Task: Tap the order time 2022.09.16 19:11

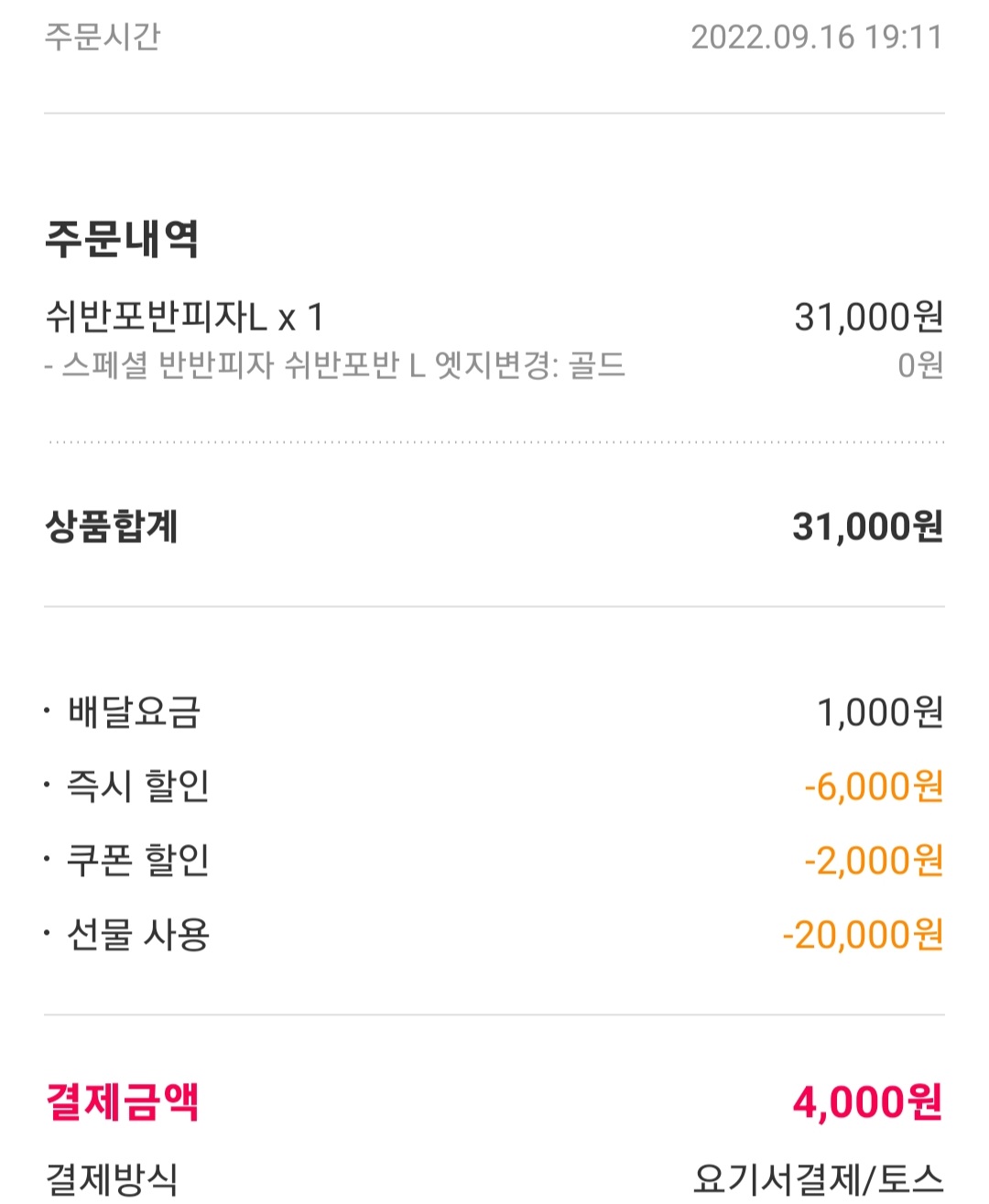Action: pyautogui.click(x=816, y=38)
